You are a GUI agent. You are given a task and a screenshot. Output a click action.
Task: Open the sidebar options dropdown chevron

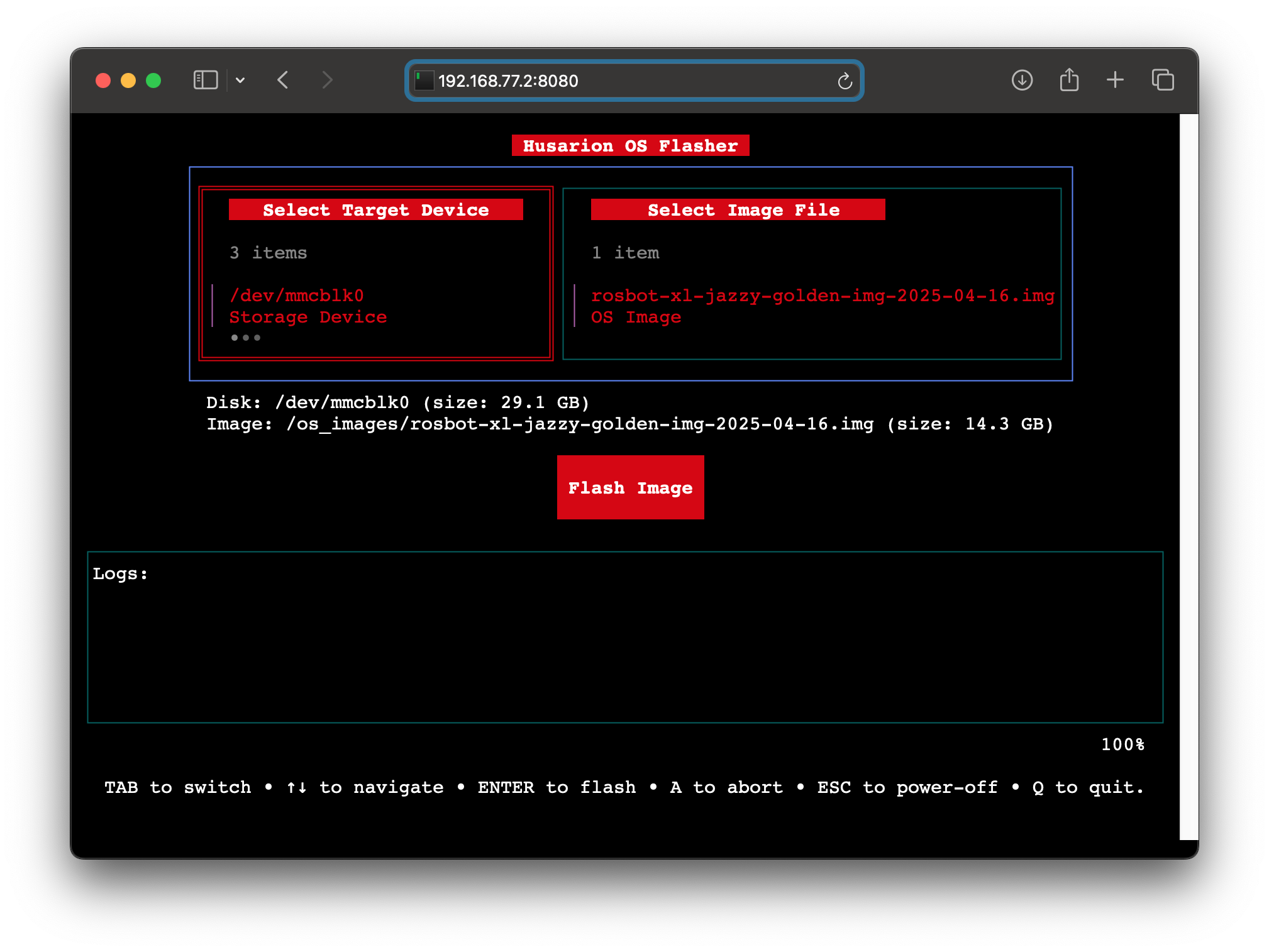pyautogui.click(x=240, y=80)
